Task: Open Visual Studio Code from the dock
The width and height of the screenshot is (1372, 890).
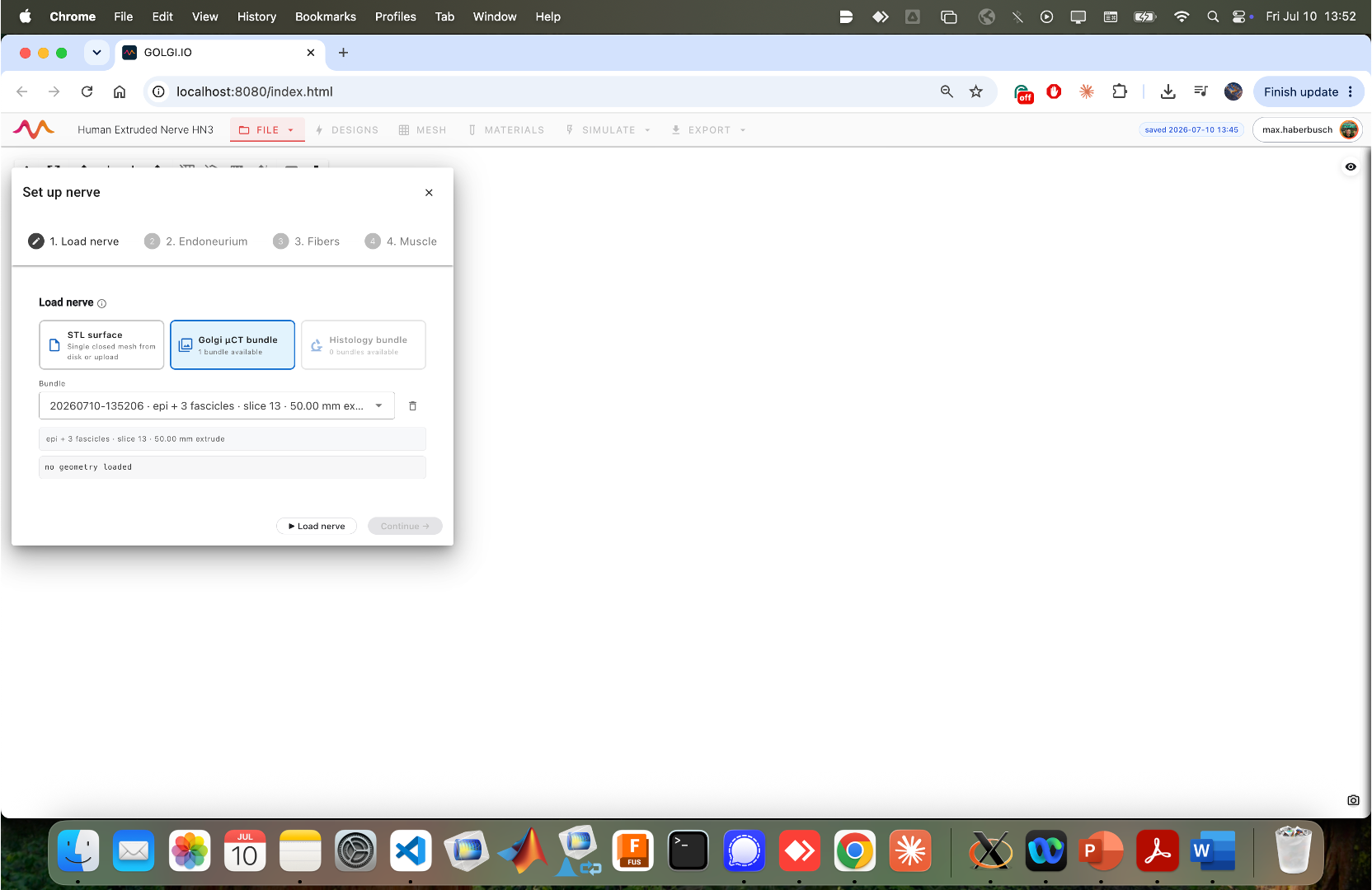Action: 411,851
